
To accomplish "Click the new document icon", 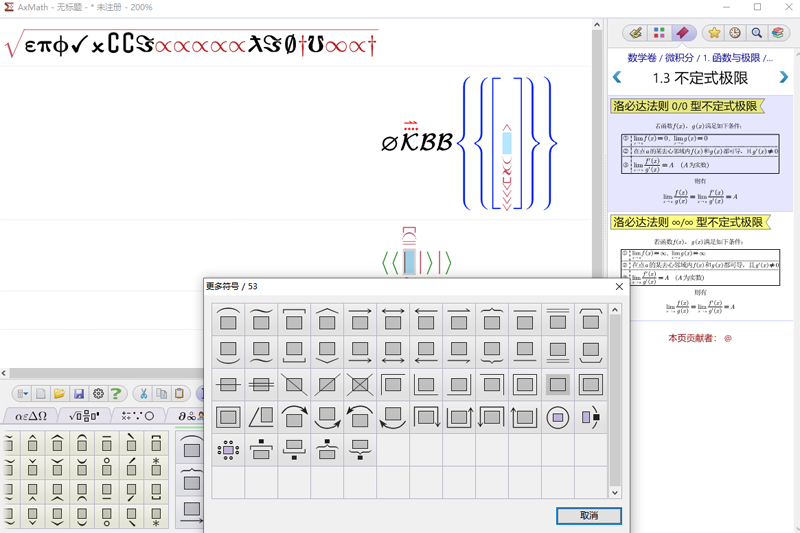I will click(41, 394).
